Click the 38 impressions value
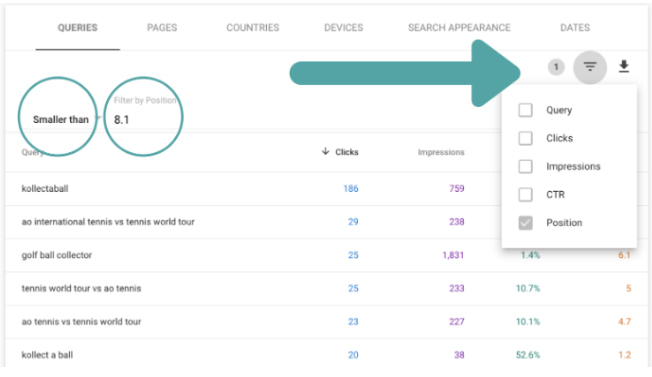 (x=459, y=355)
